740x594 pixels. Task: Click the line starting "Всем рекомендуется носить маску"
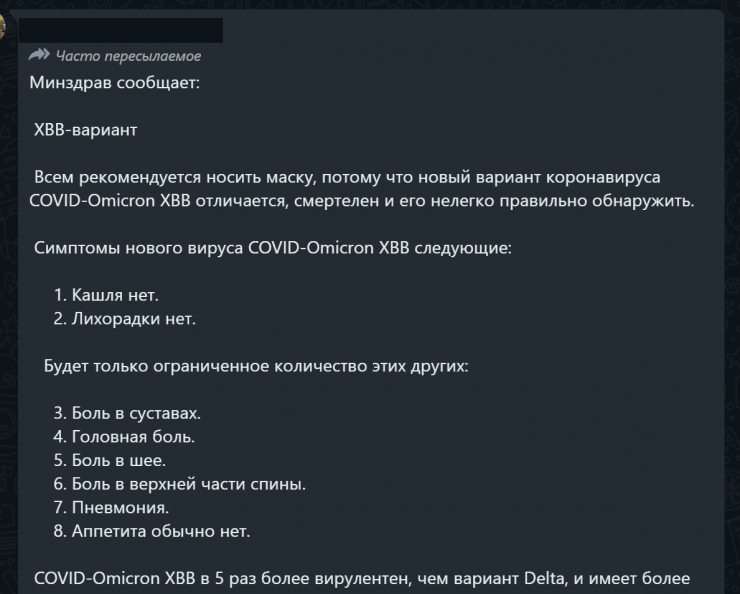tap(347, 177)
